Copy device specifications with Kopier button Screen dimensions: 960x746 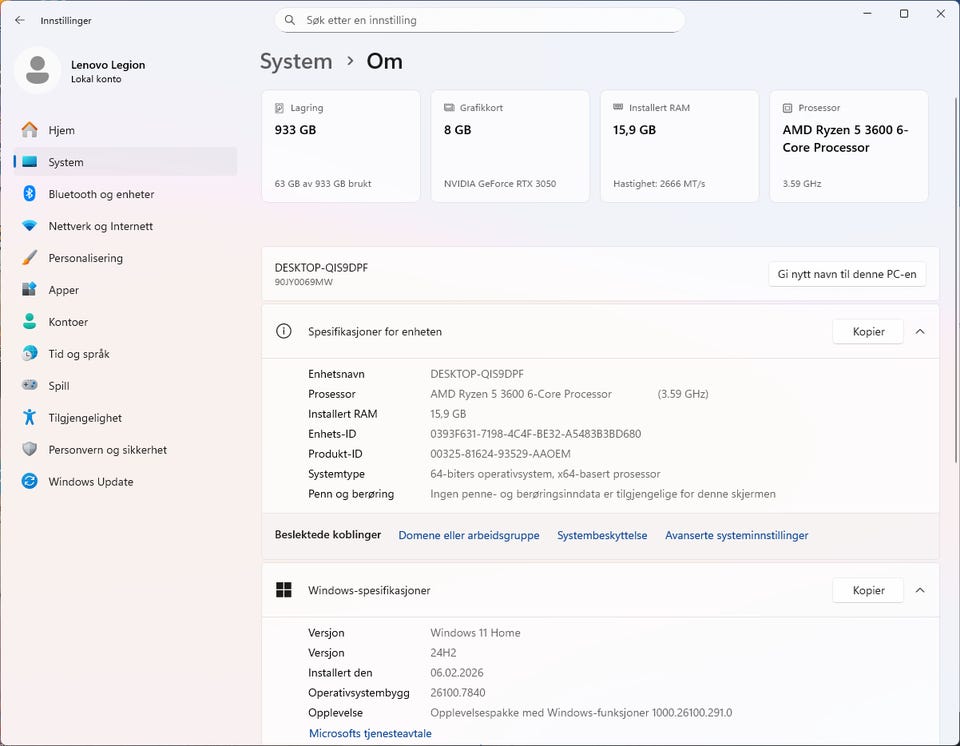868,331
